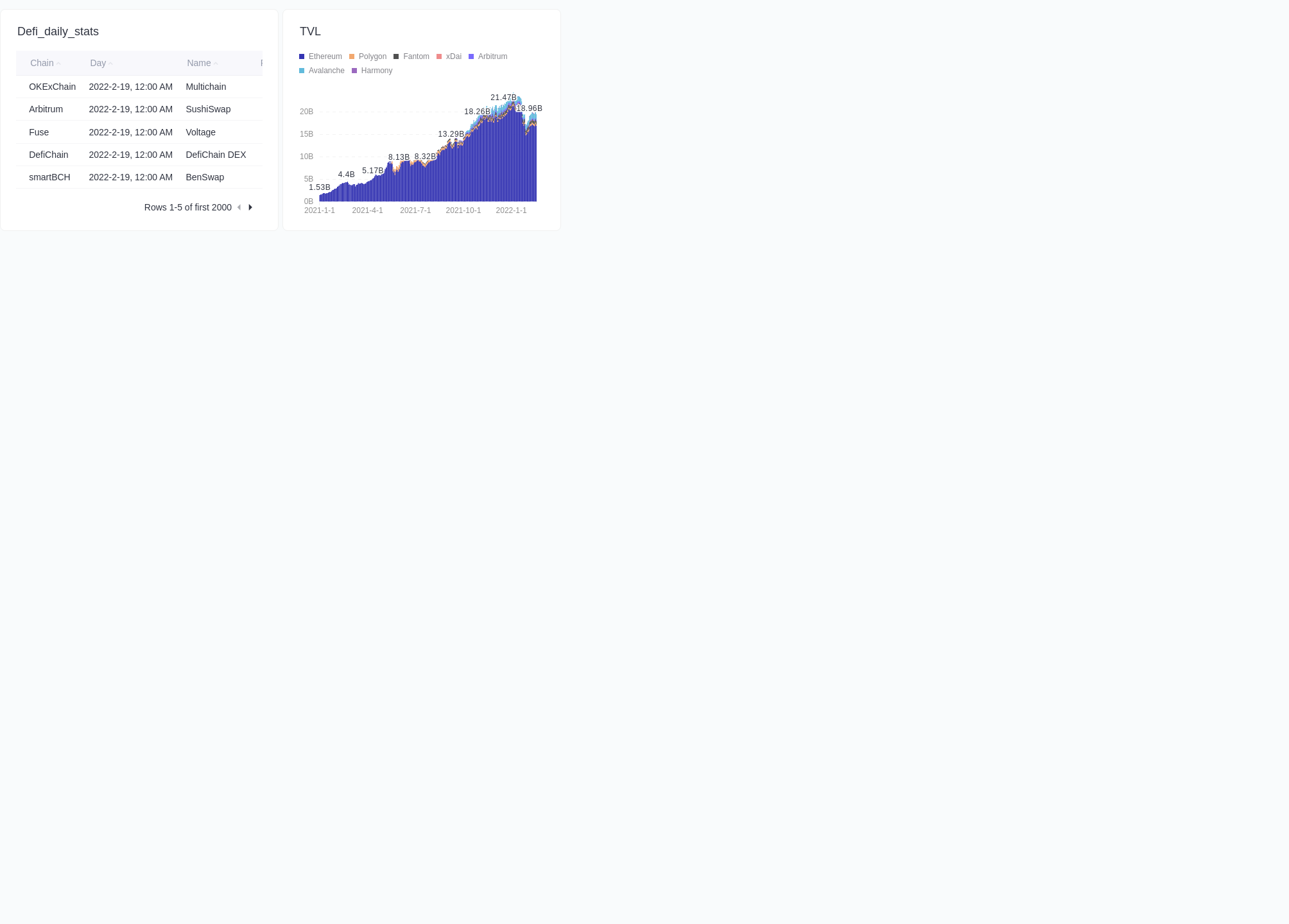This screenshot has height=924, width=1289.
Task: Click the sort chevron next to Name
Action: [216, 64]
